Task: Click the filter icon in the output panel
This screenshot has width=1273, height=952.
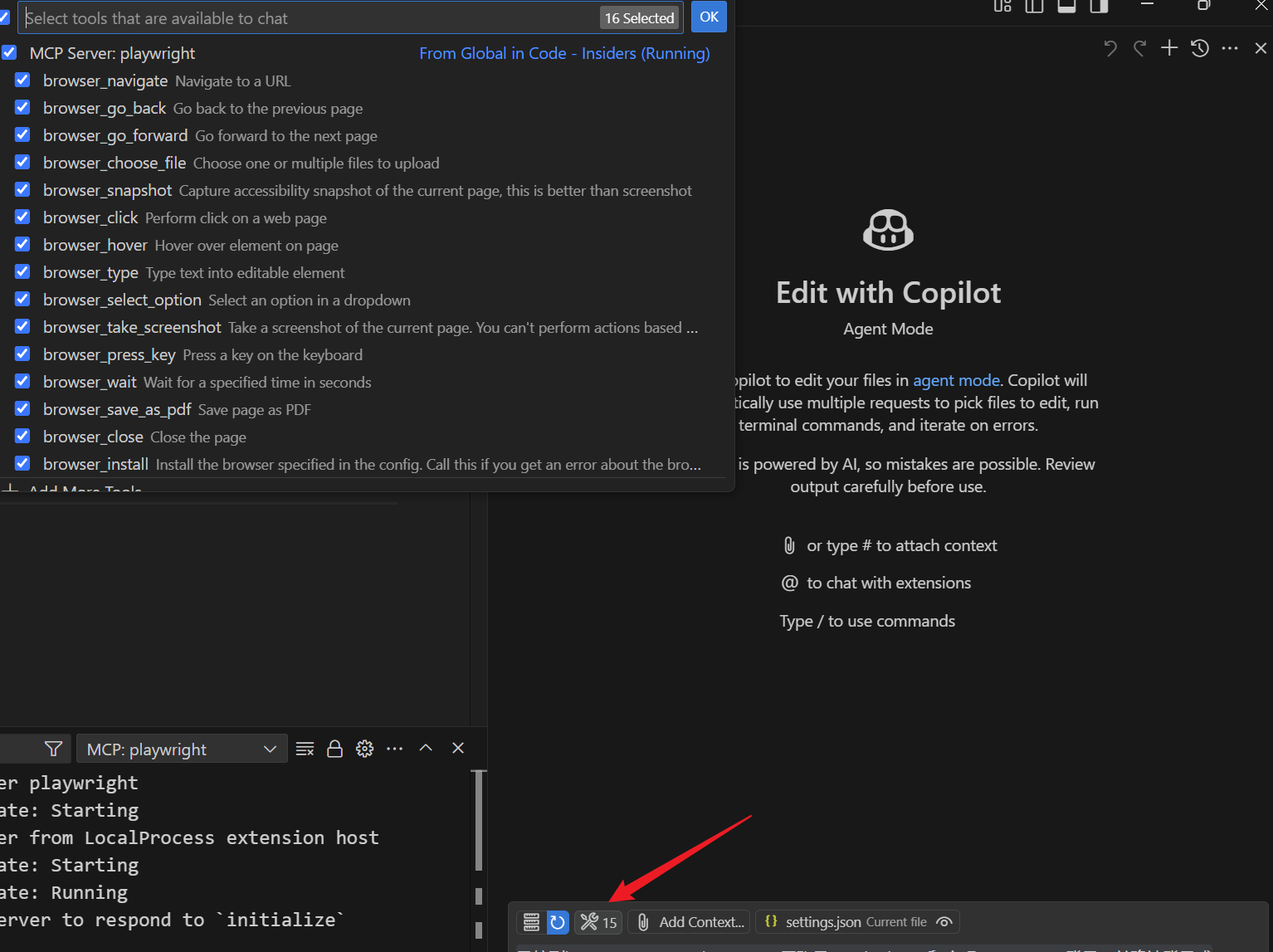Action: tap(53, 749)
